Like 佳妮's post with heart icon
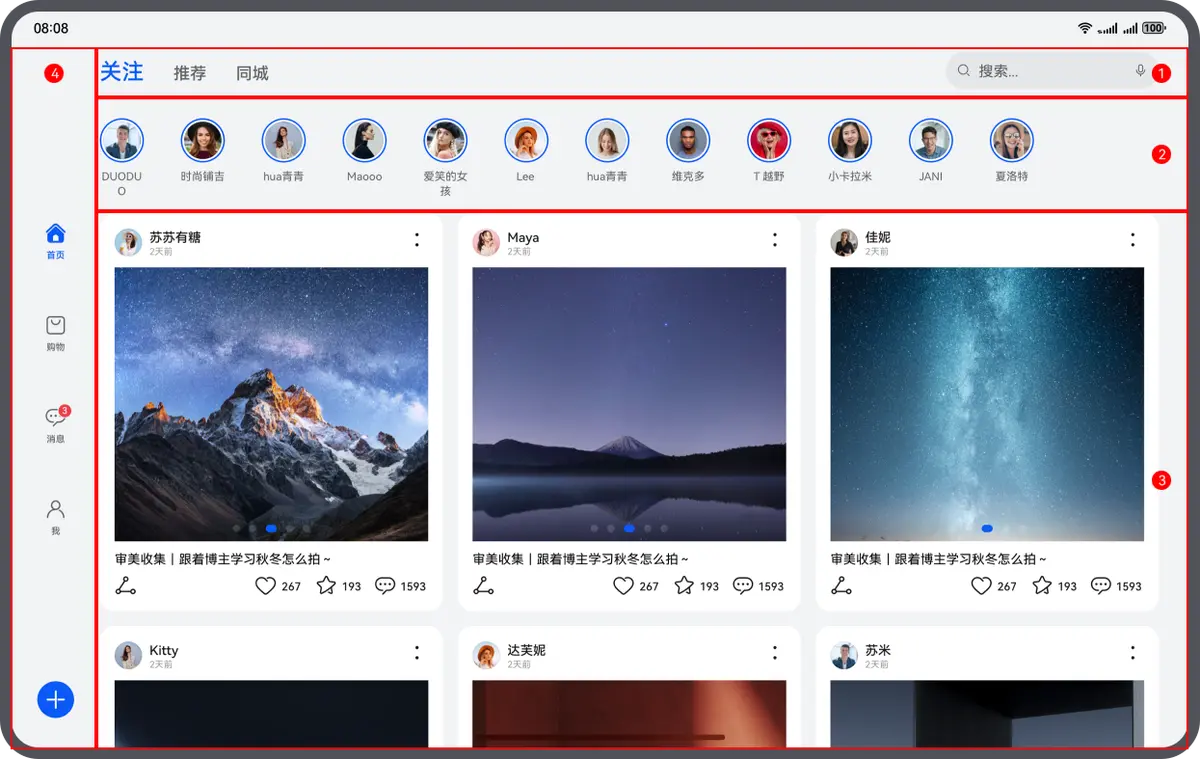Screen dimensions: 1200x759 pos(981,586)
